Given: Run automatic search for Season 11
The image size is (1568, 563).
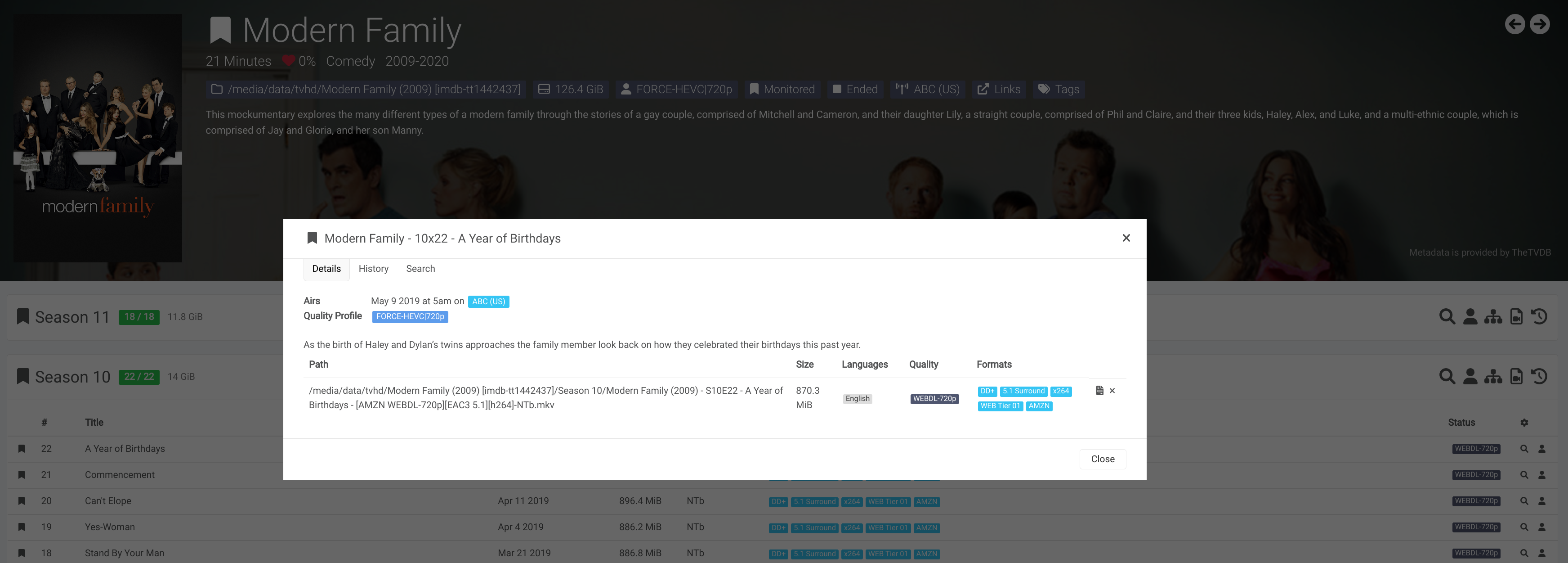Looking at the screenshot, I should tap(1447, 316).
